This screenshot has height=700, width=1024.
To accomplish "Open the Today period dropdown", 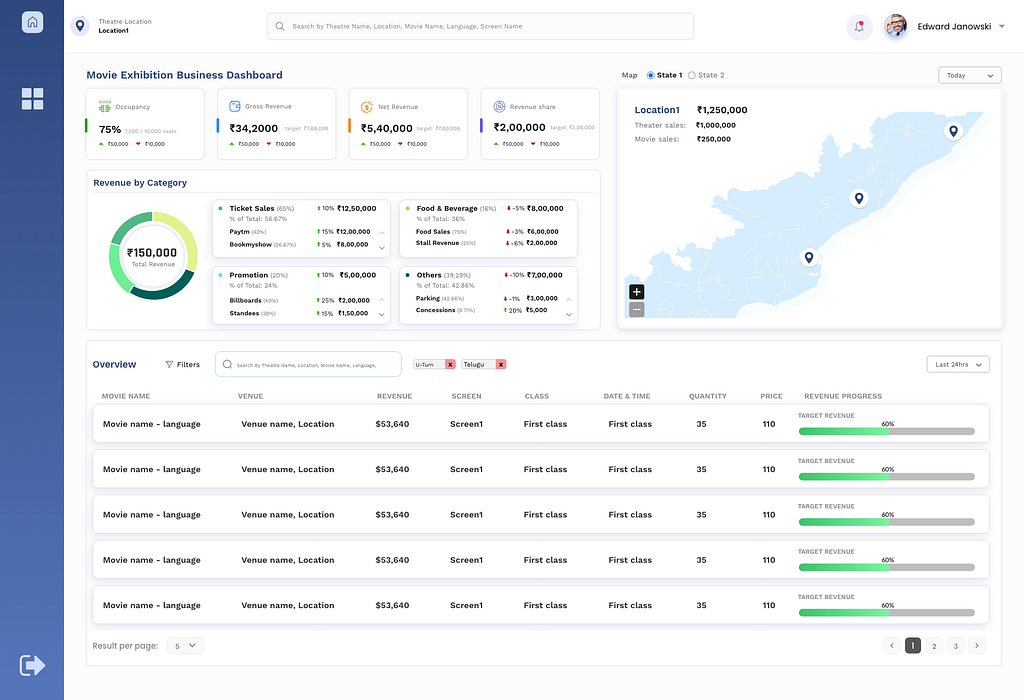I will click(x=970, y=75).
